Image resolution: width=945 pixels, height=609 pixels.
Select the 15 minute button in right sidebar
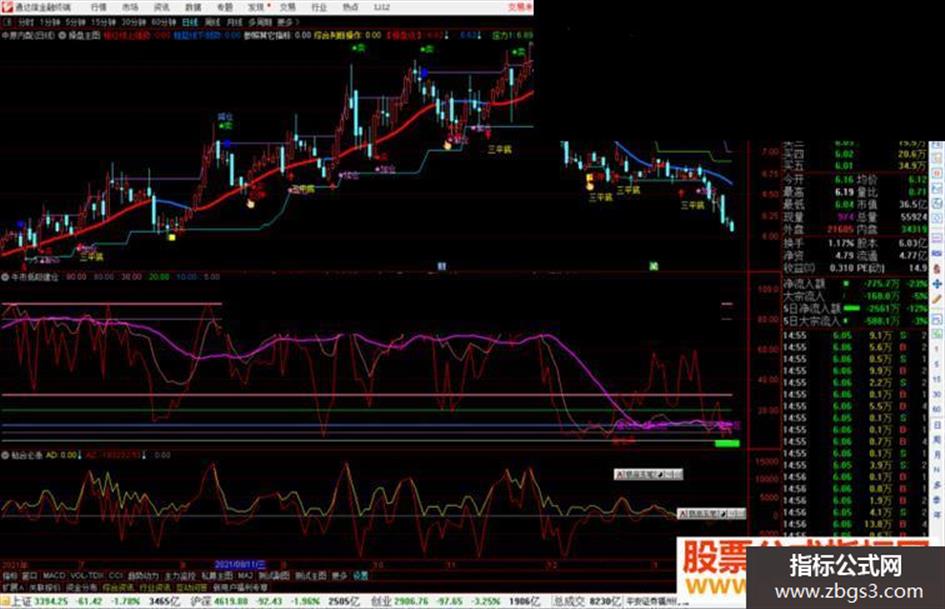[x=937, y=379]
